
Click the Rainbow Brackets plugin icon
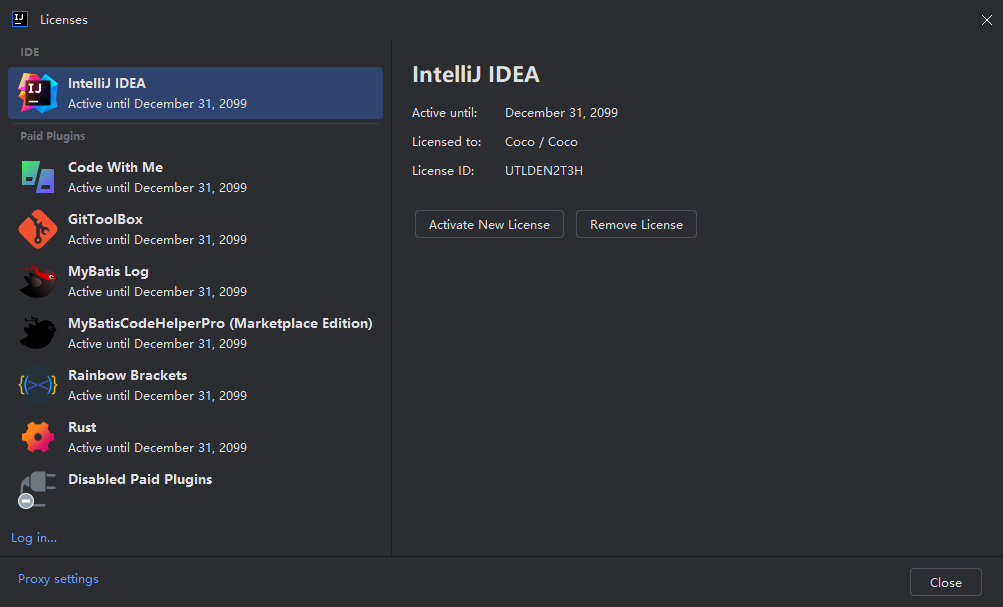(38, 385)
